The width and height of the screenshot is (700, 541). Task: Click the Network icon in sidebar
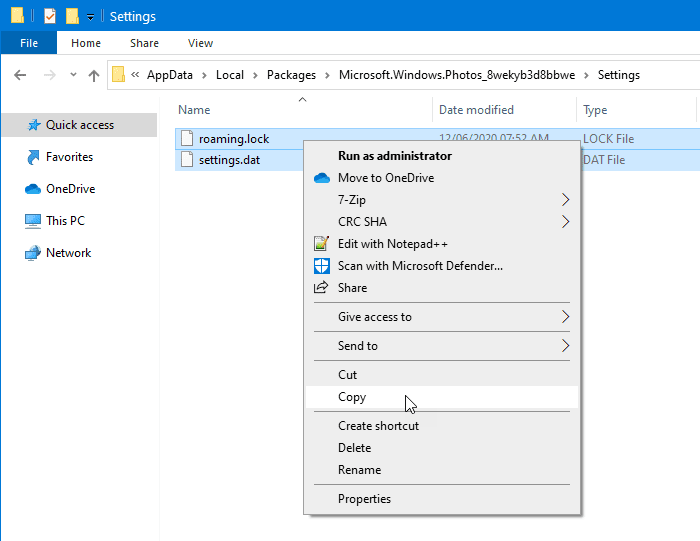pyautogui.click(x=32, y=253)
